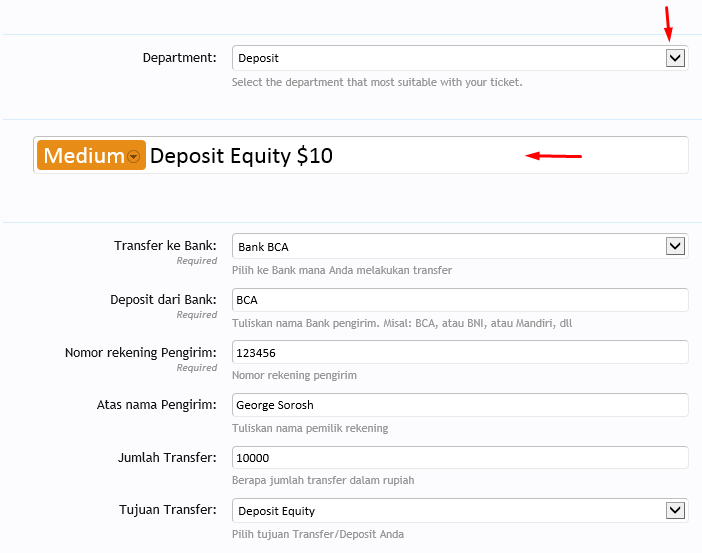Select the George Sorosh name field
Image resolution: width=702 pixels, height=553 pixels.
tap(460, 405)
